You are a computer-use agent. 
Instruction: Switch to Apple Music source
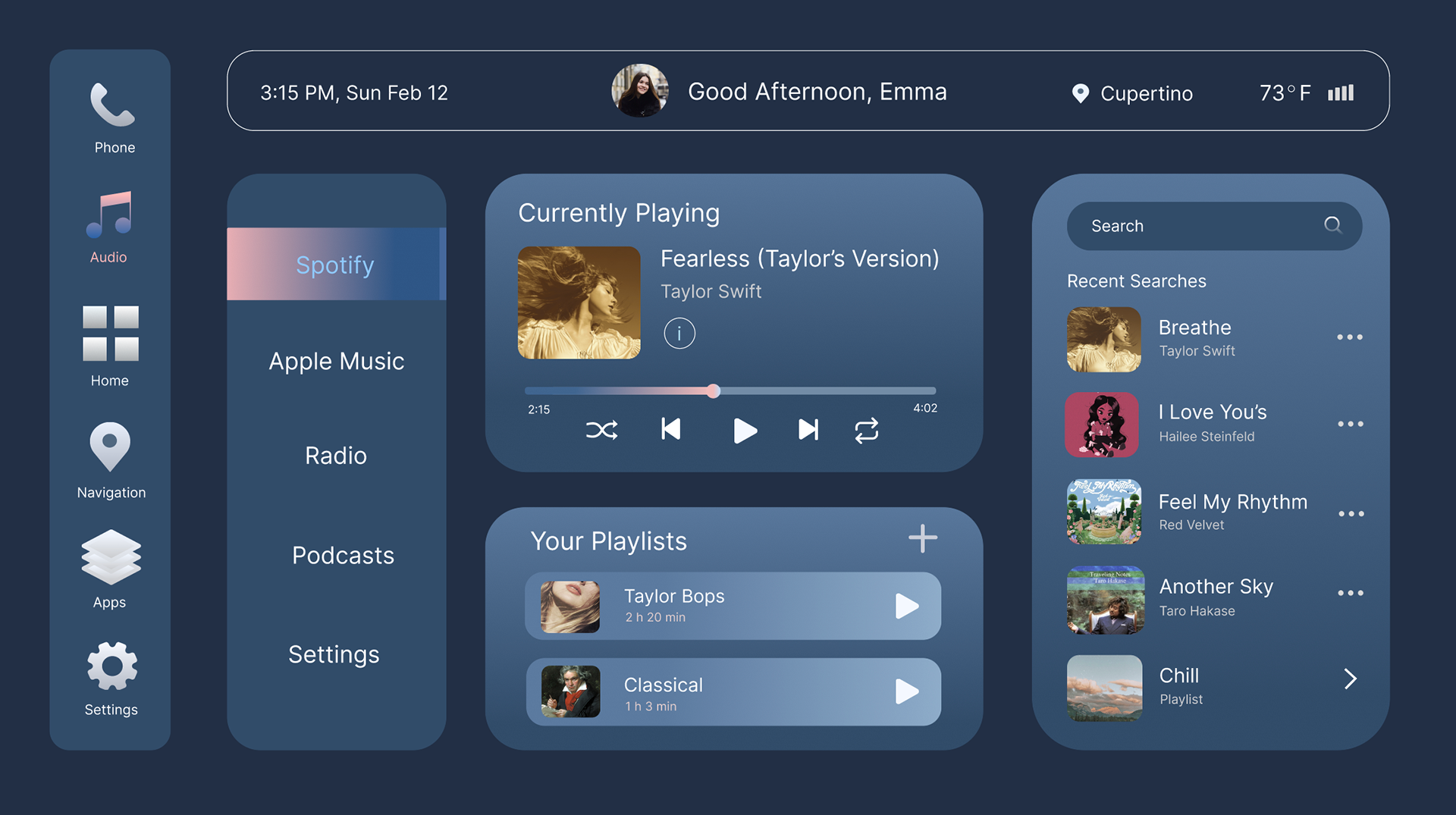[x=336, y=361]
